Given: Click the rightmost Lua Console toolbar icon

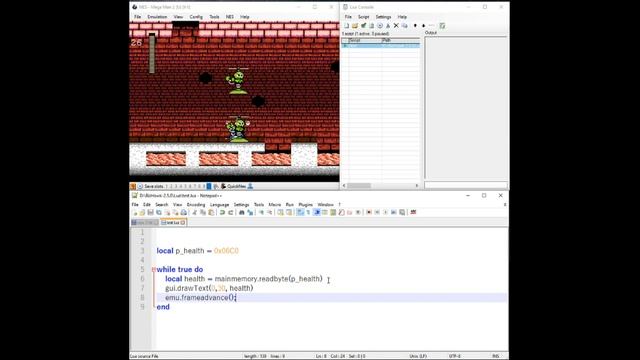Looking at the screenshot, I should point(442,26).
